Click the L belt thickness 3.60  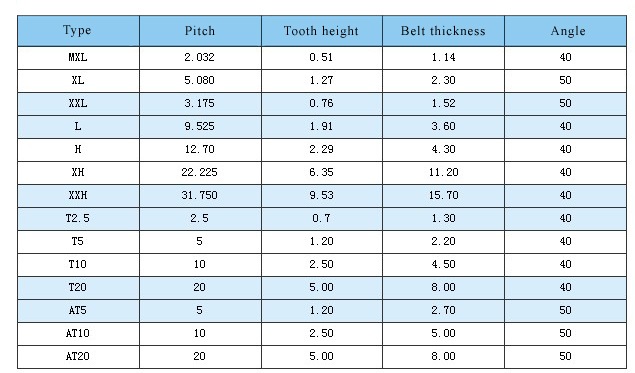click(x=443, y=127)
